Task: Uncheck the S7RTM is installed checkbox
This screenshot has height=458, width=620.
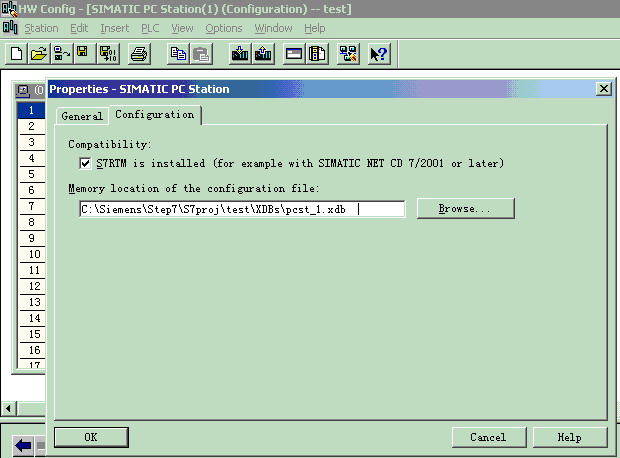Action: [x=85, y=163]
